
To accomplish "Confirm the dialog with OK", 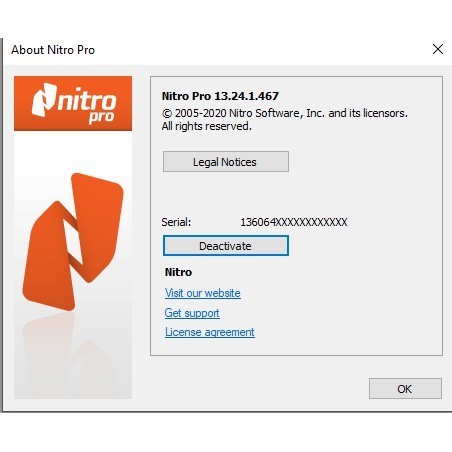I will click(x=405, y=389).
